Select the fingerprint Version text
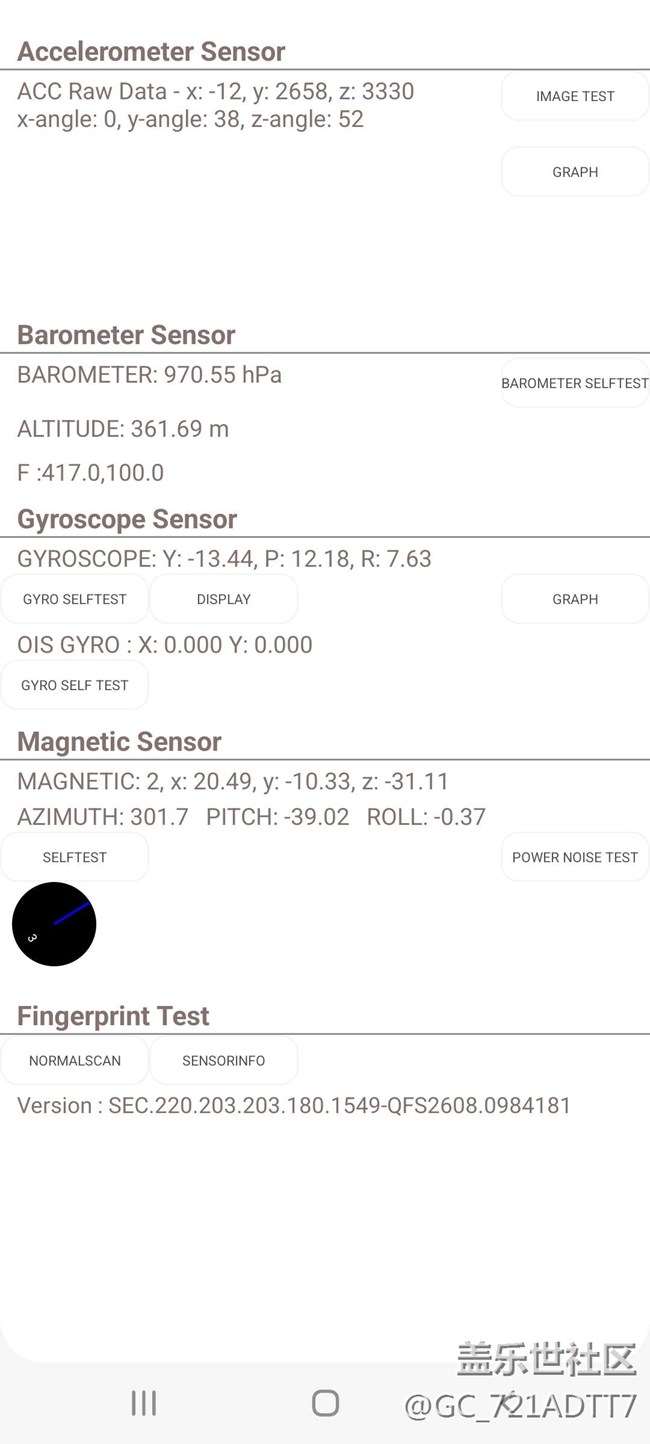This screenshot has height=1444, width=650. click(294, 1105)
